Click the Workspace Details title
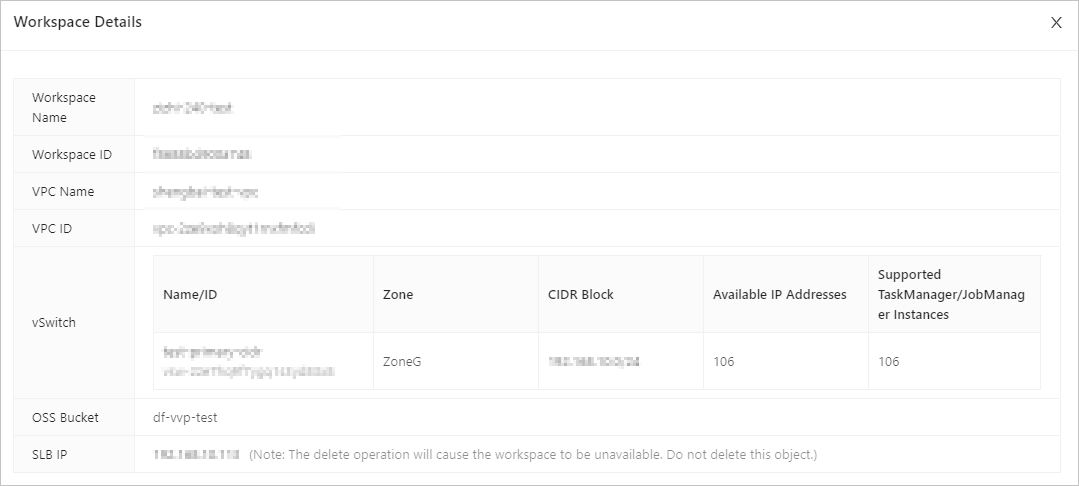The image size is (1079, 486). pos(78,22)
